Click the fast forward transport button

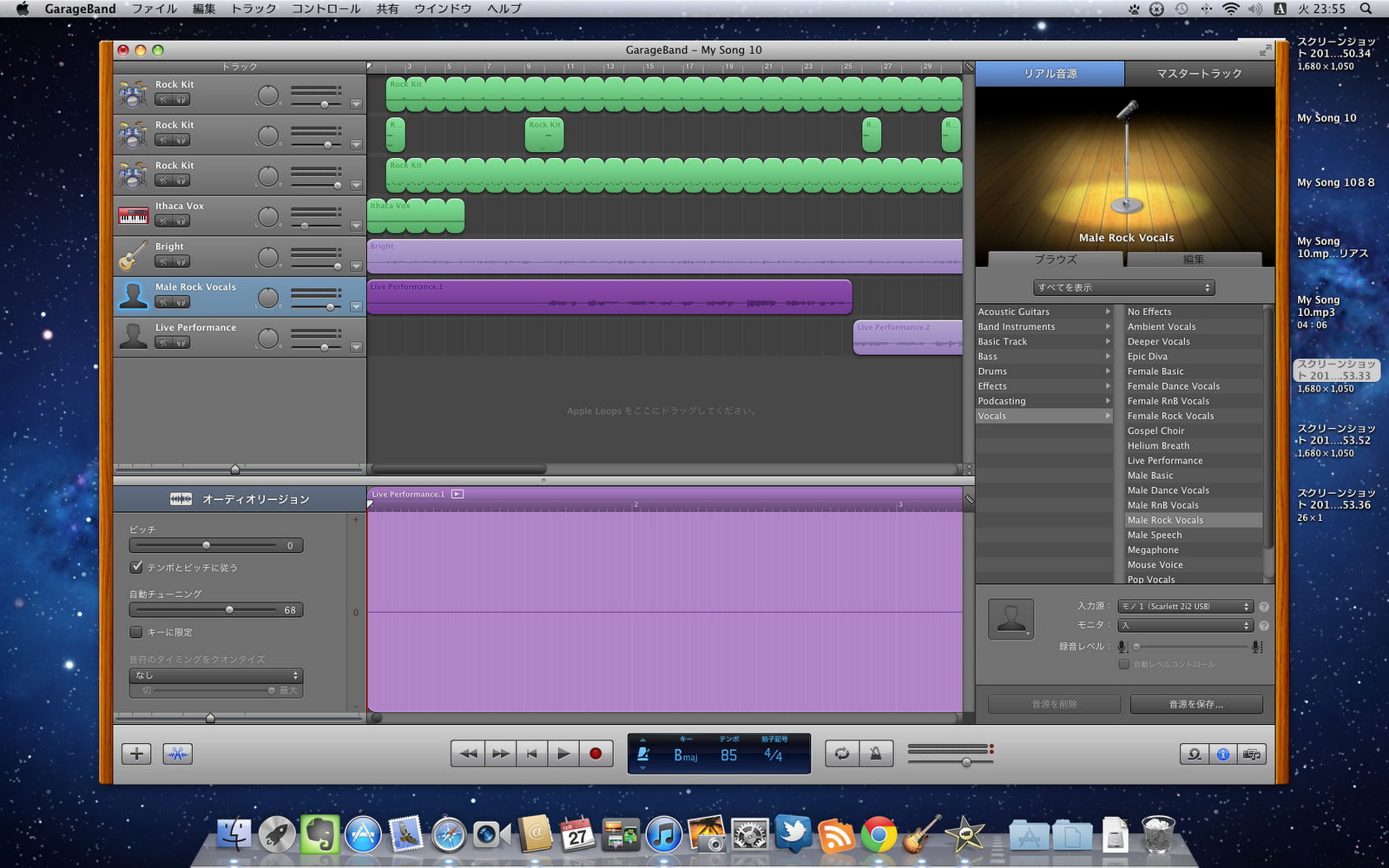tap(500, 753)
